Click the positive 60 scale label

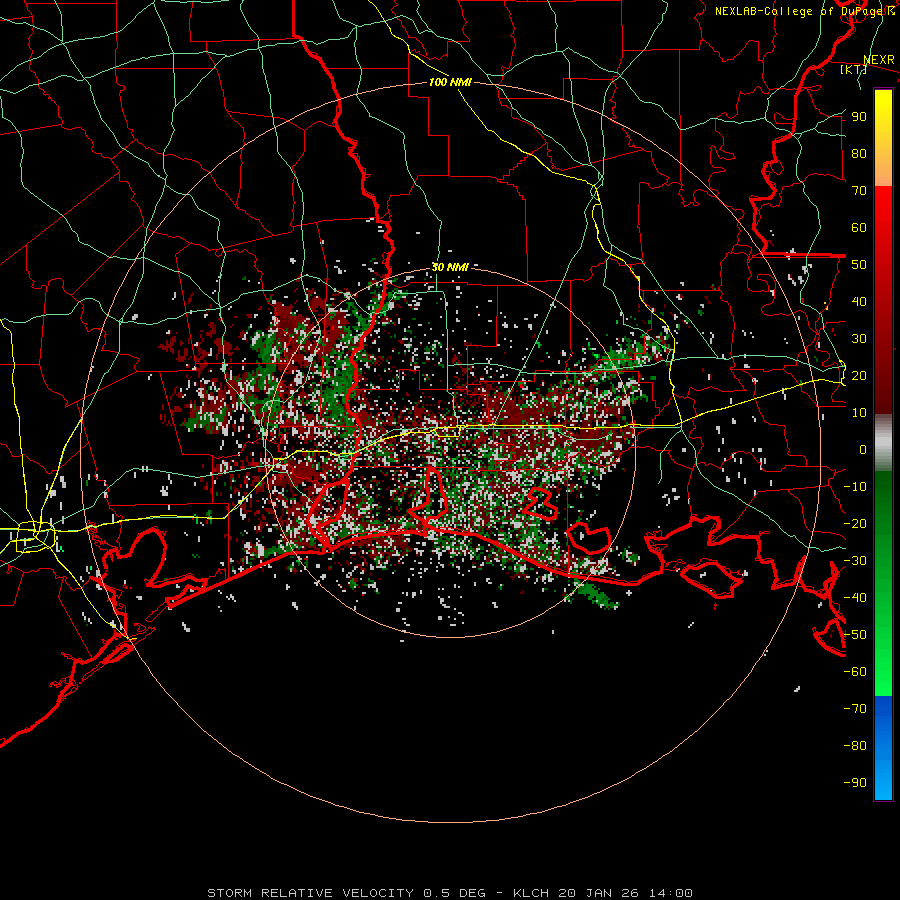[x=859, y=227]
